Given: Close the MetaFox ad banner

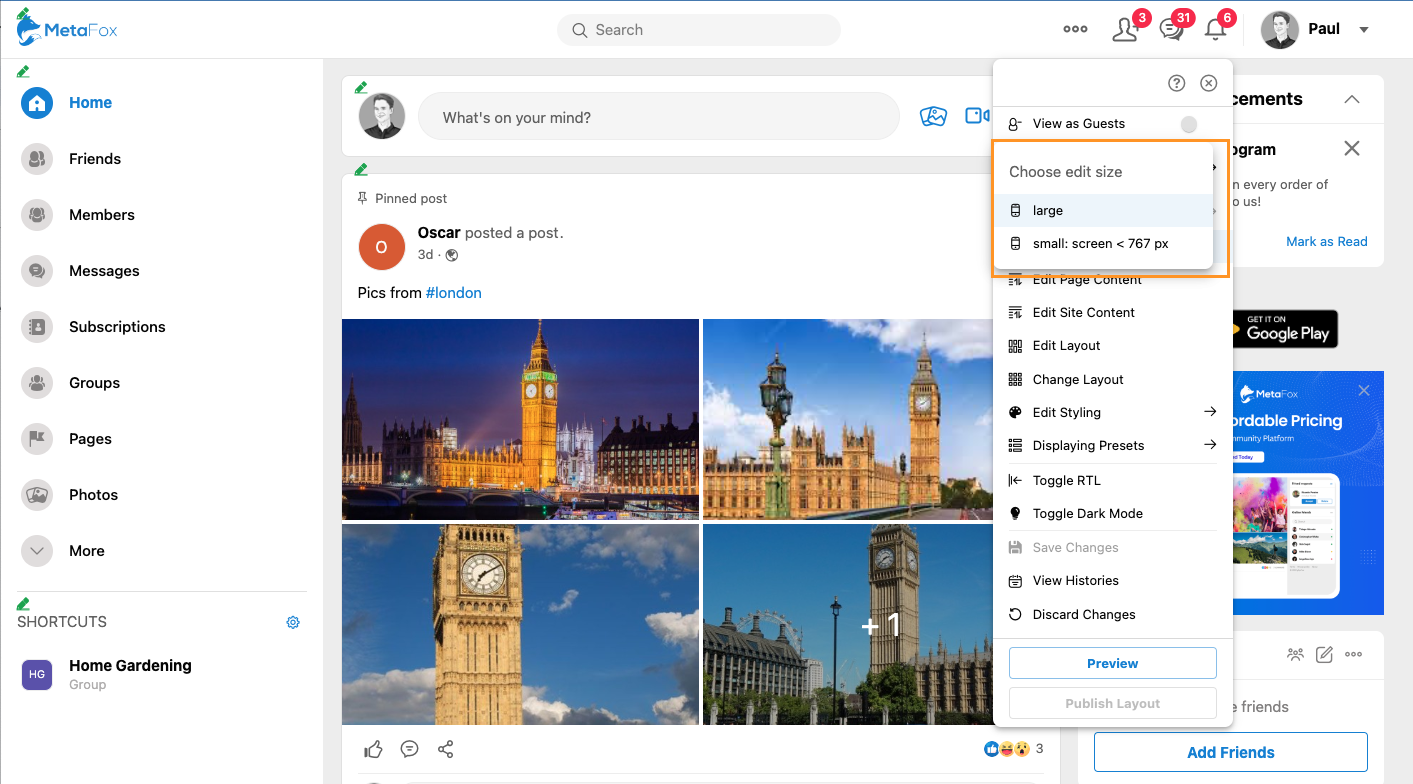Looking at the screenshot, I should pyautogui.click(x=1364, y=390).
